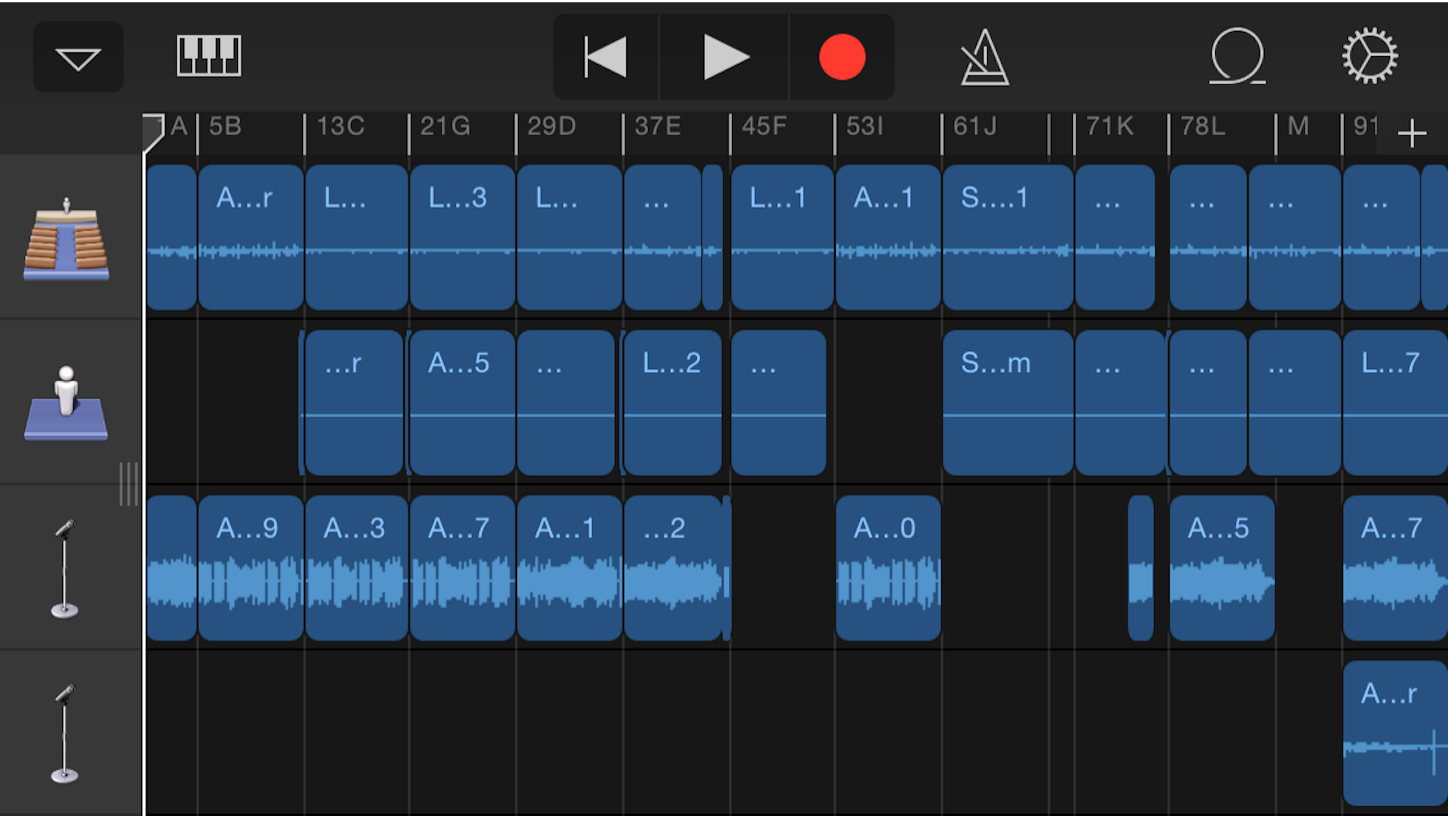The height and width of the screenshot is (816, 1448).
Task: Select sampler track region S...m
Action: point(1008,403)
